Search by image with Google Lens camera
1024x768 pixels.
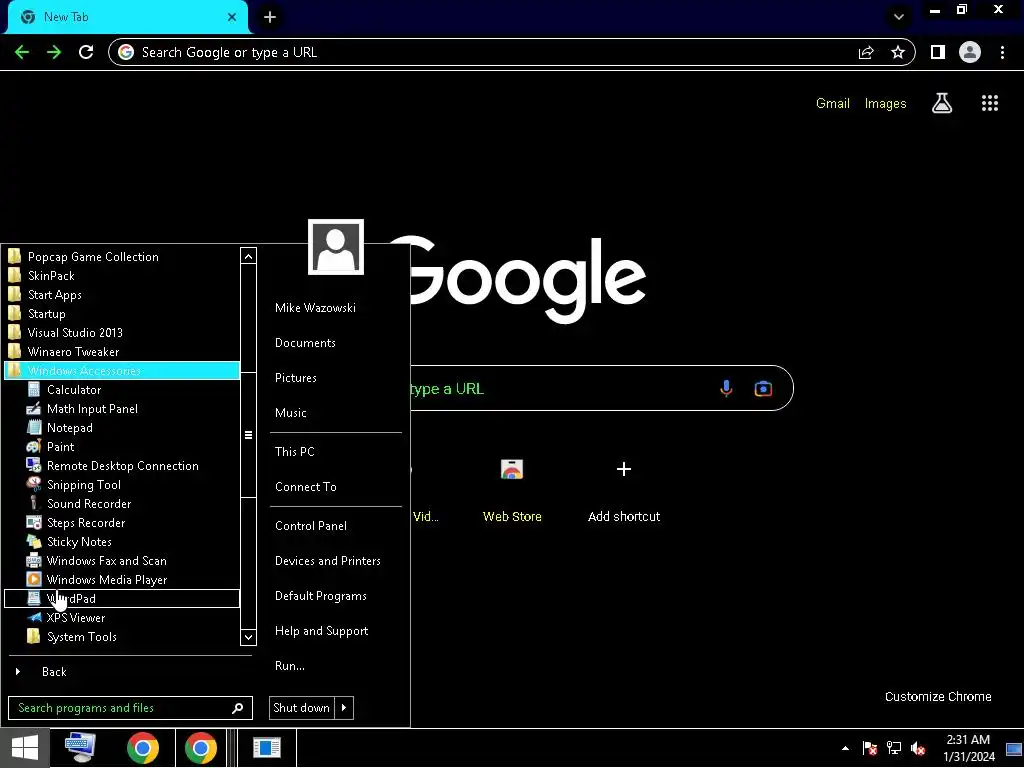point(763,389)
